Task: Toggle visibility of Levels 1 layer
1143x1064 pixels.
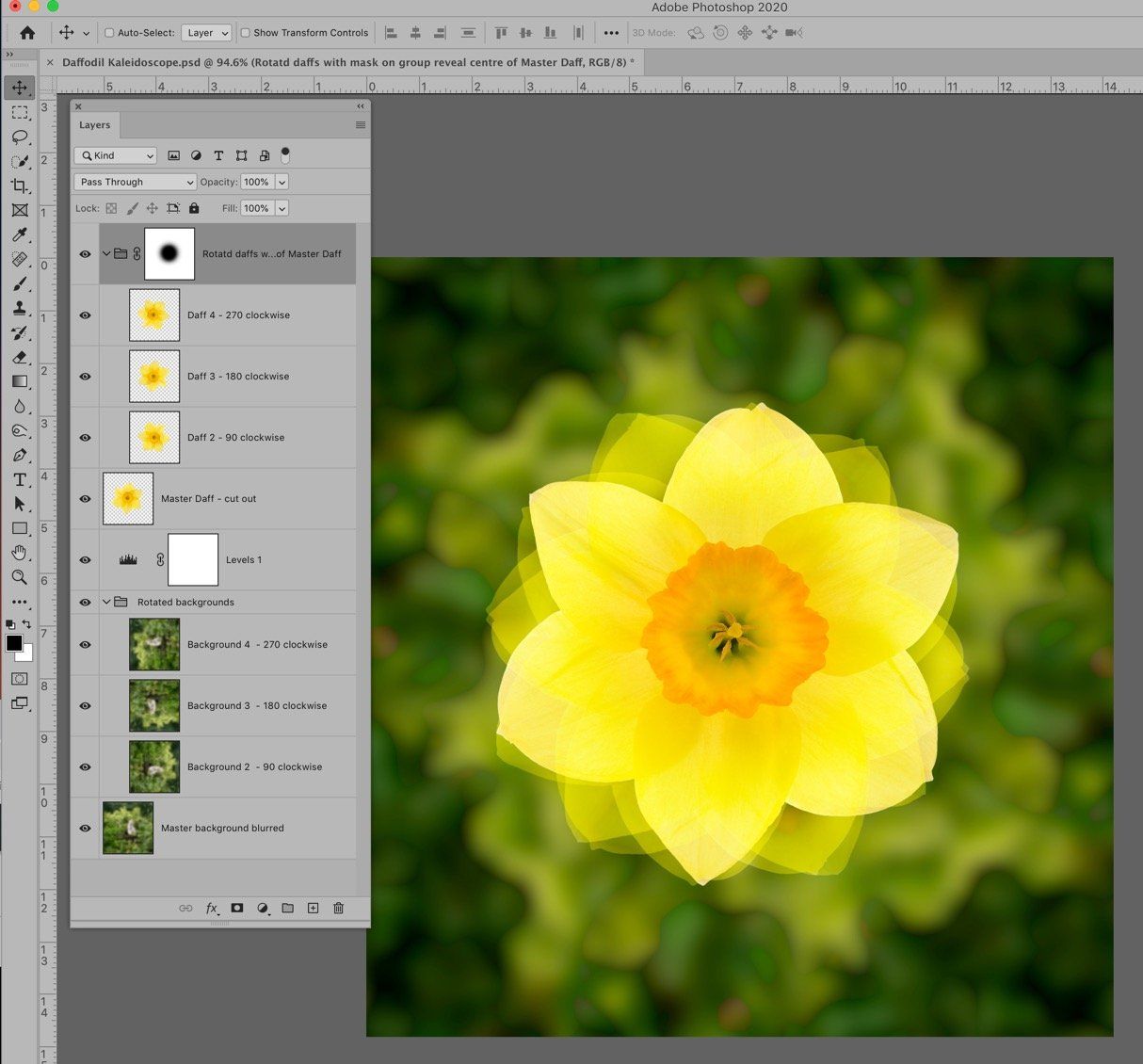Action: [85, 560]
